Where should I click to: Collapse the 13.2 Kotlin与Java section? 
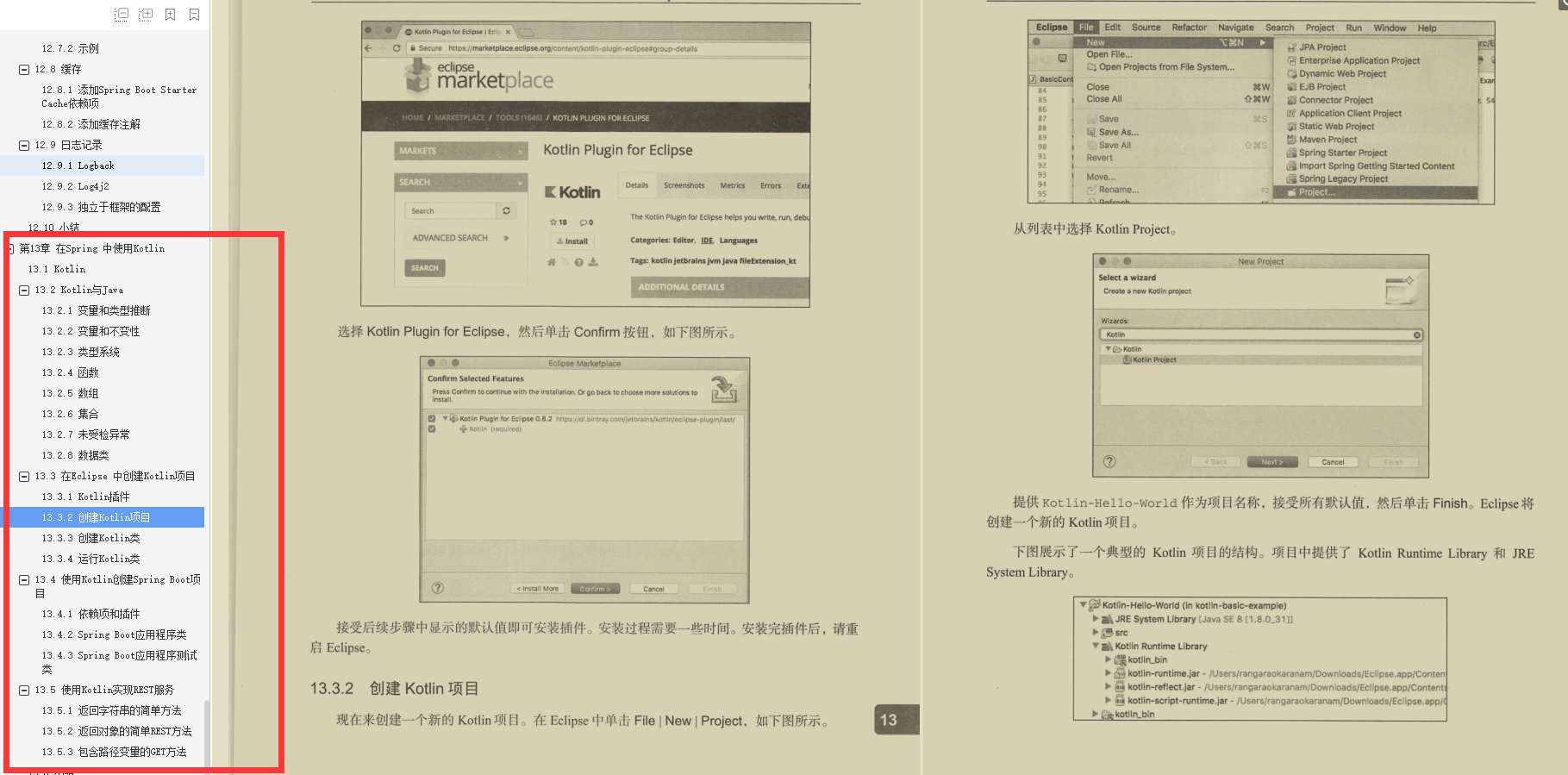(24, 290)
